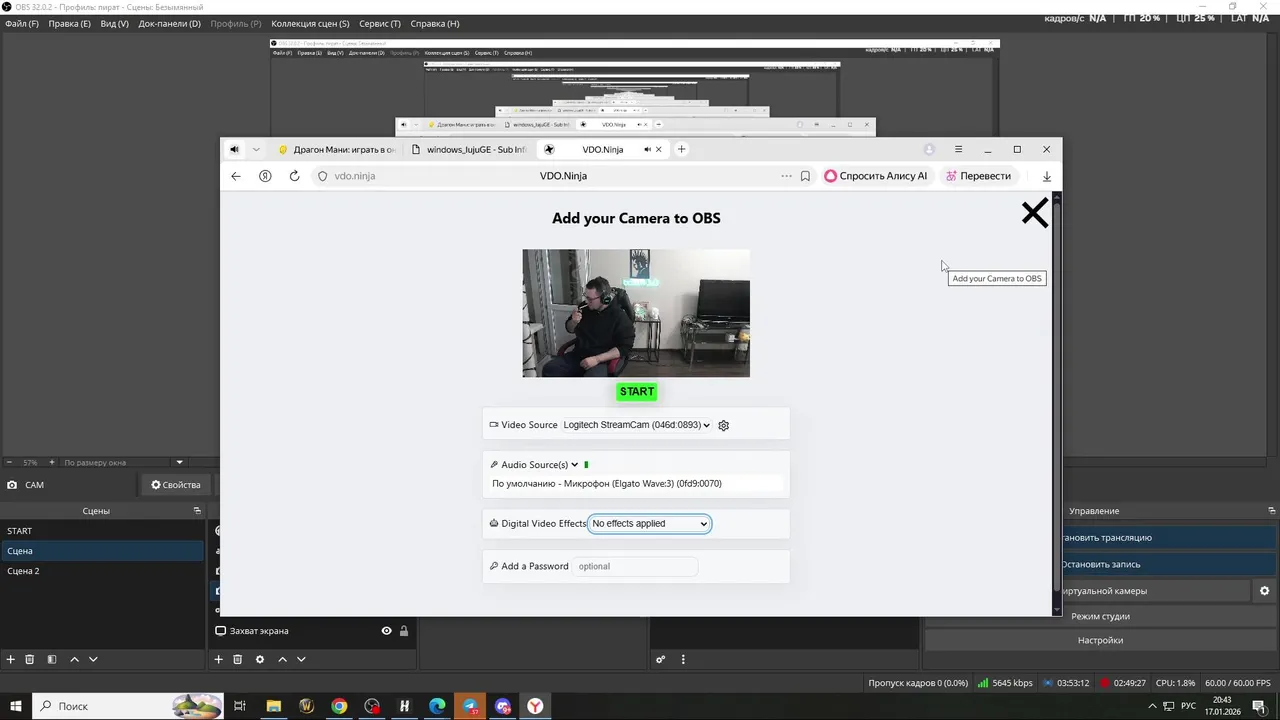Open the browser profile avatar

929,150
